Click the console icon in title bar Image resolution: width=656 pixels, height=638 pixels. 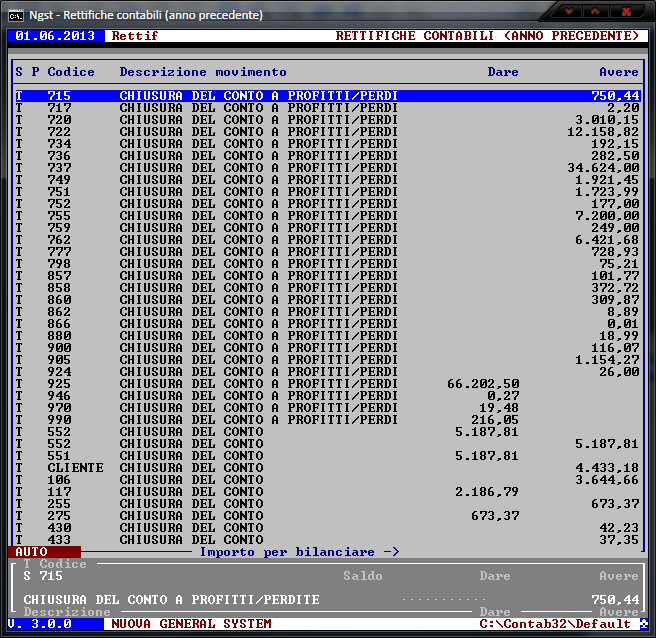pyautogui.click(x=16, y=15)
